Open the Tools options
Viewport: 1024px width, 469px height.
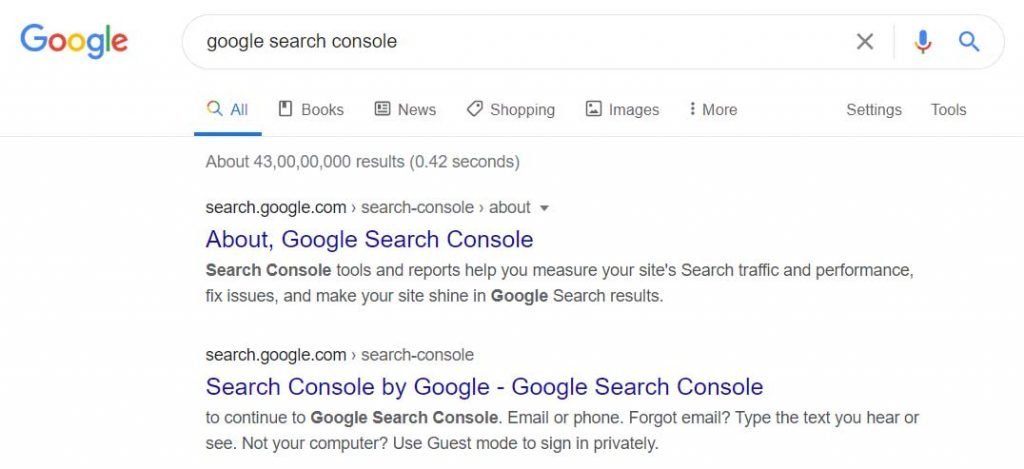(948, 110)
